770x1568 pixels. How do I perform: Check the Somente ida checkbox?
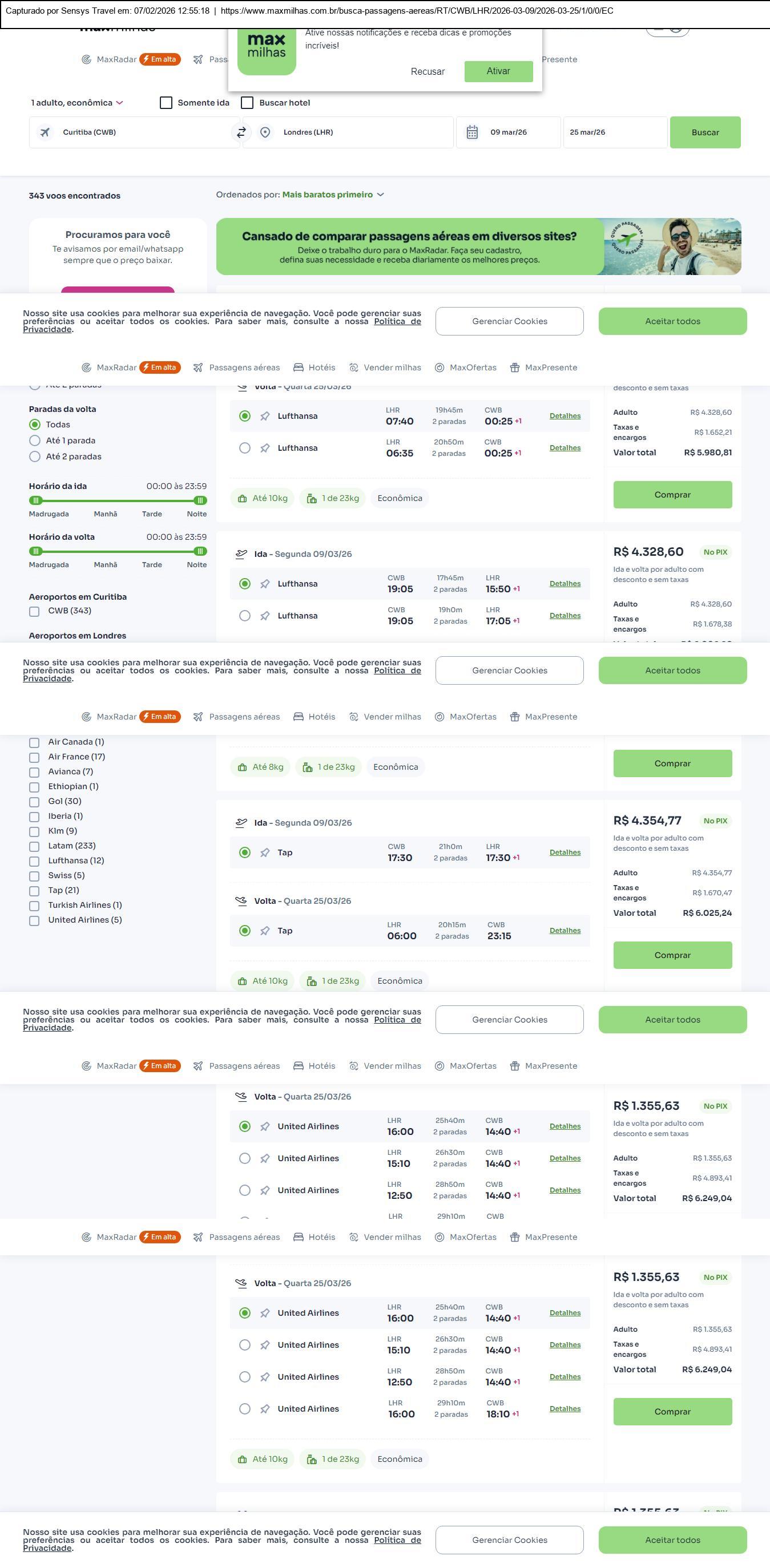click(x=166, y=103)
